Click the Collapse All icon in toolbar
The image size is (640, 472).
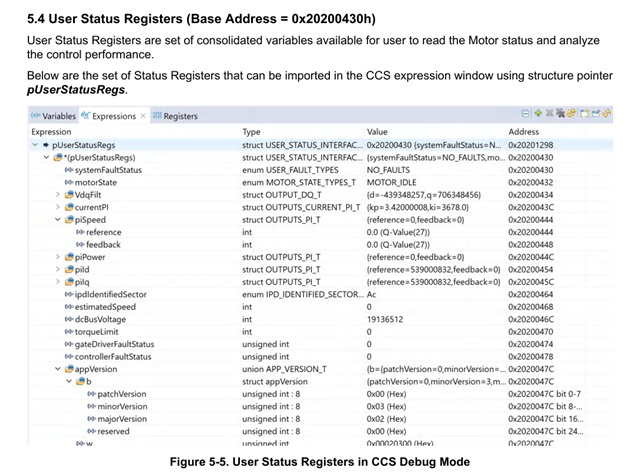(x=526, y=114)
